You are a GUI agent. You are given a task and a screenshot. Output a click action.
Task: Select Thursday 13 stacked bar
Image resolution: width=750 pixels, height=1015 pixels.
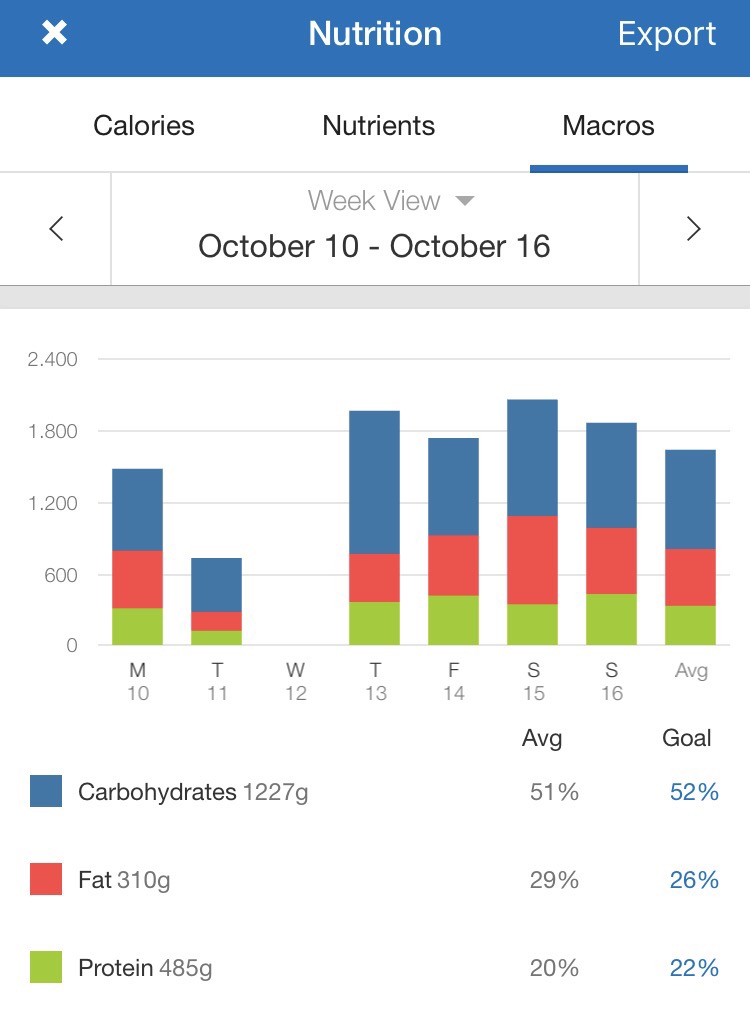tap(374, 527)
